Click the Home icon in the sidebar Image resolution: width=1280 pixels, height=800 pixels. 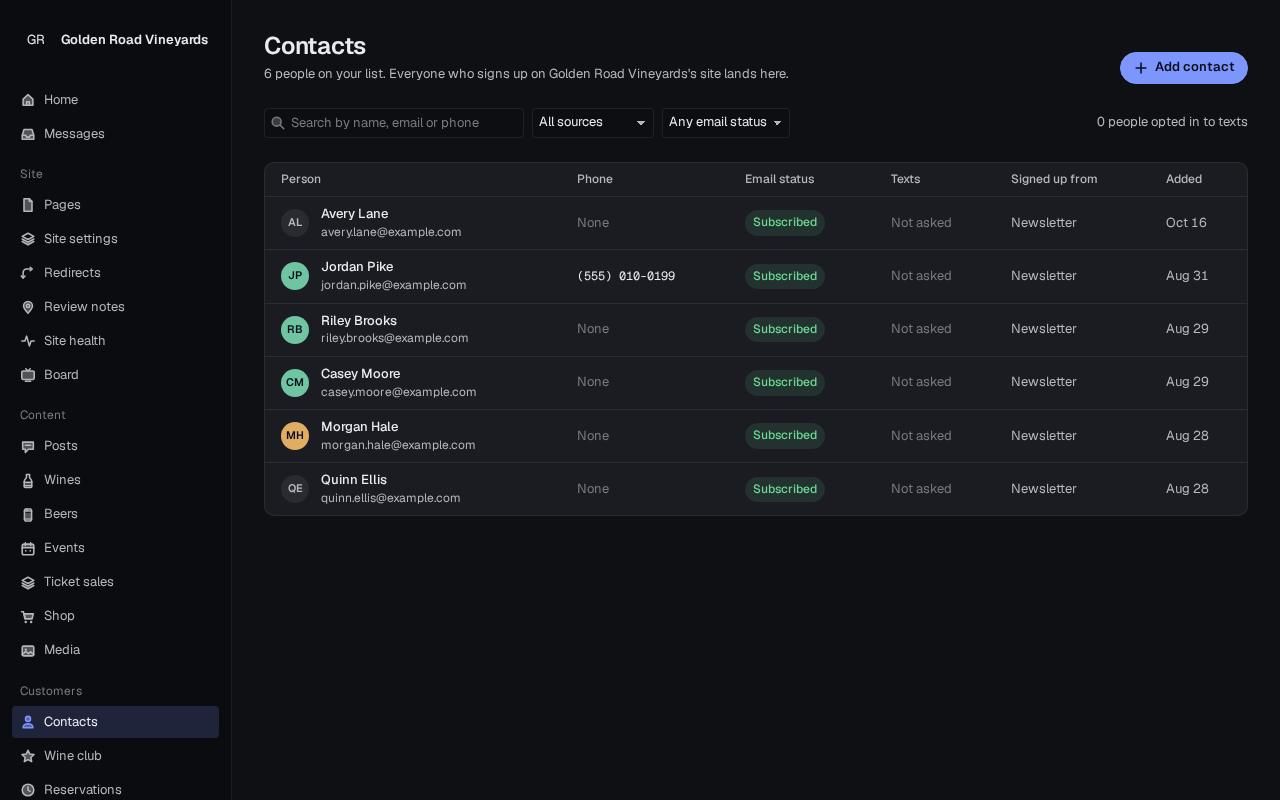[28, 100]
